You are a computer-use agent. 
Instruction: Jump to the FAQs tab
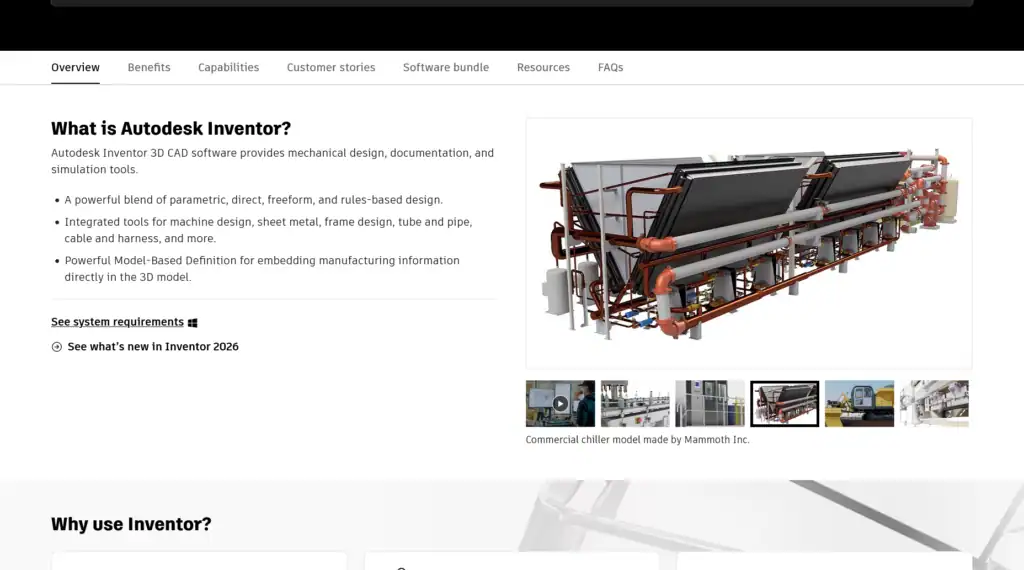[x=611, y=67]
